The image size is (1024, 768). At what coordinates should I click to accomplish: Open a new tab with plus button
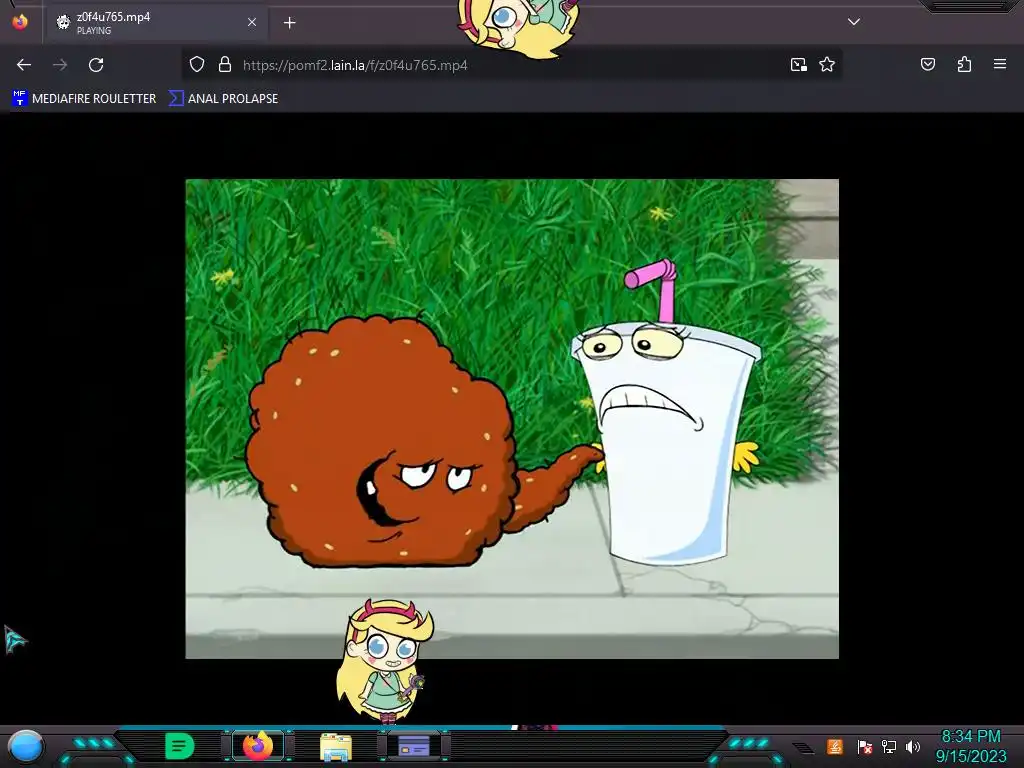click(289, 23)
